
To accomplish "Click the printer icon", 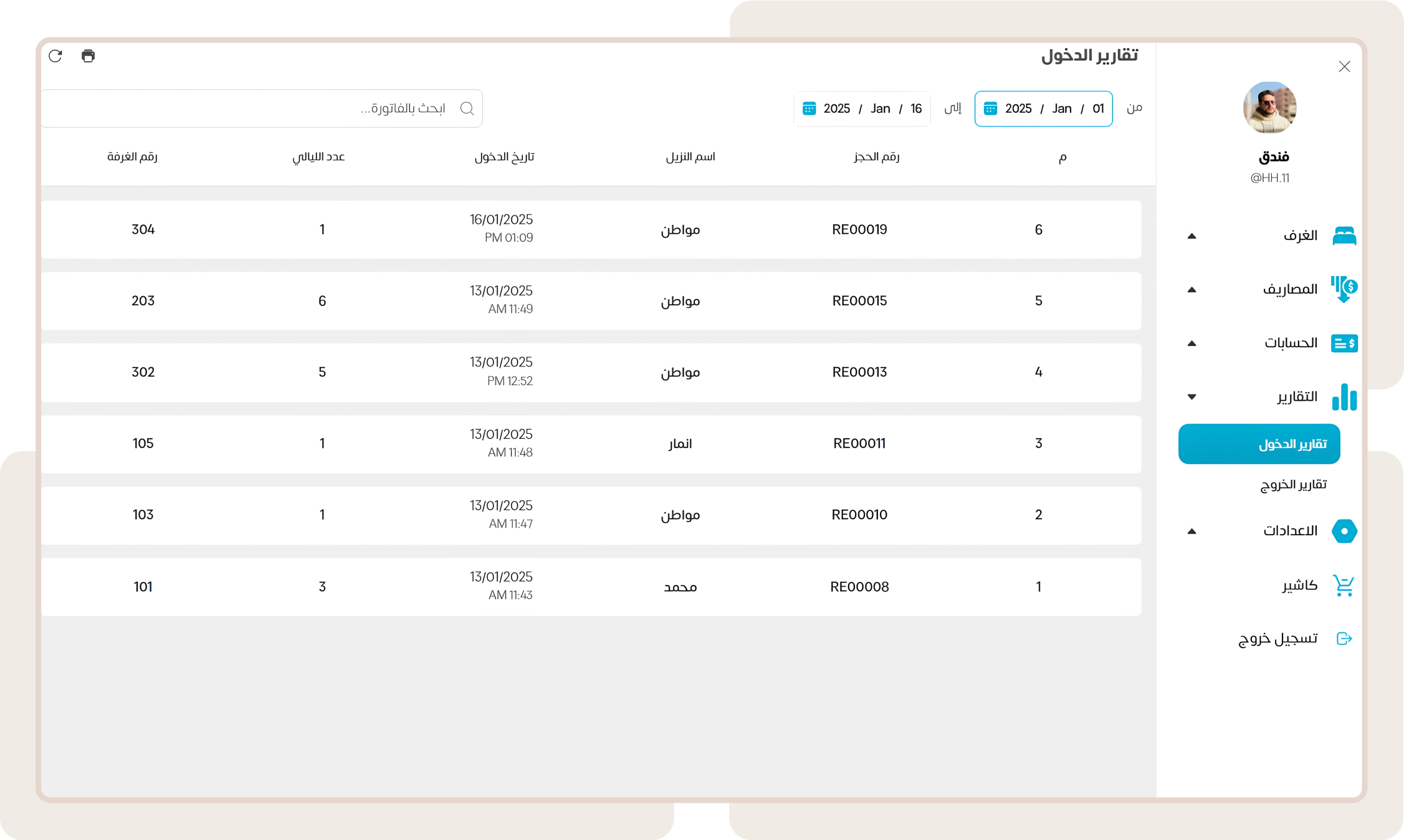I will [88, 56].
